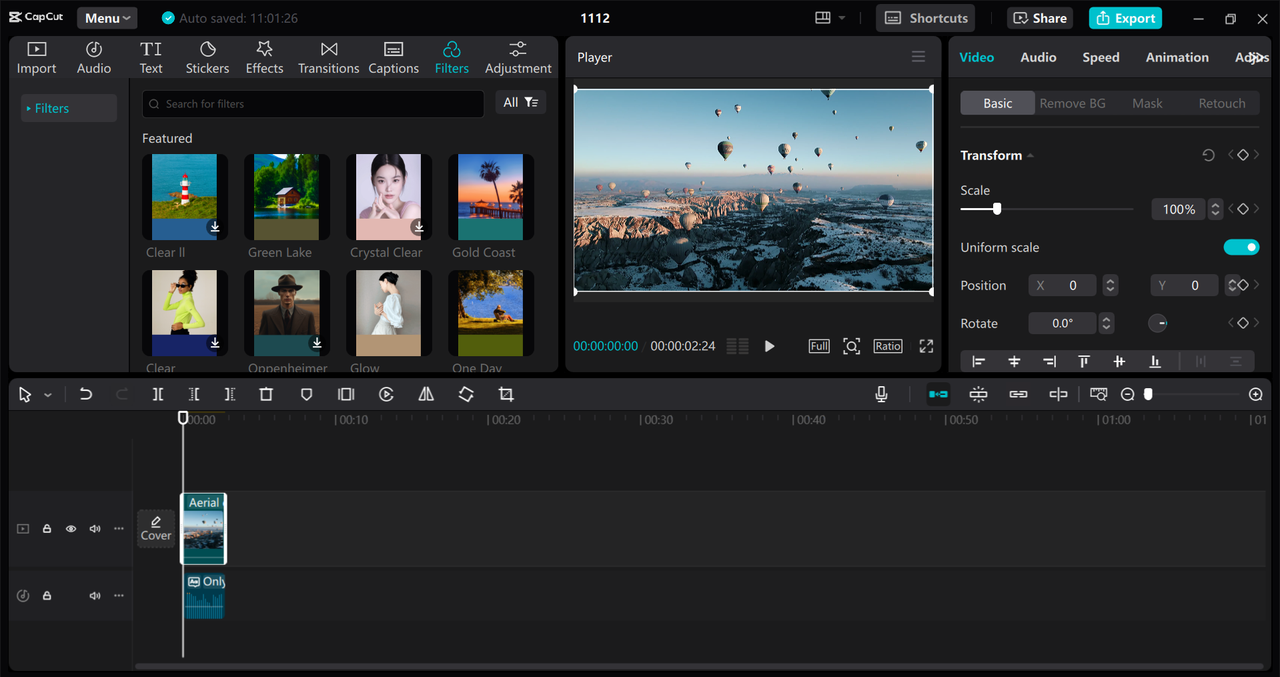Click the Full quality button in player

819,346
